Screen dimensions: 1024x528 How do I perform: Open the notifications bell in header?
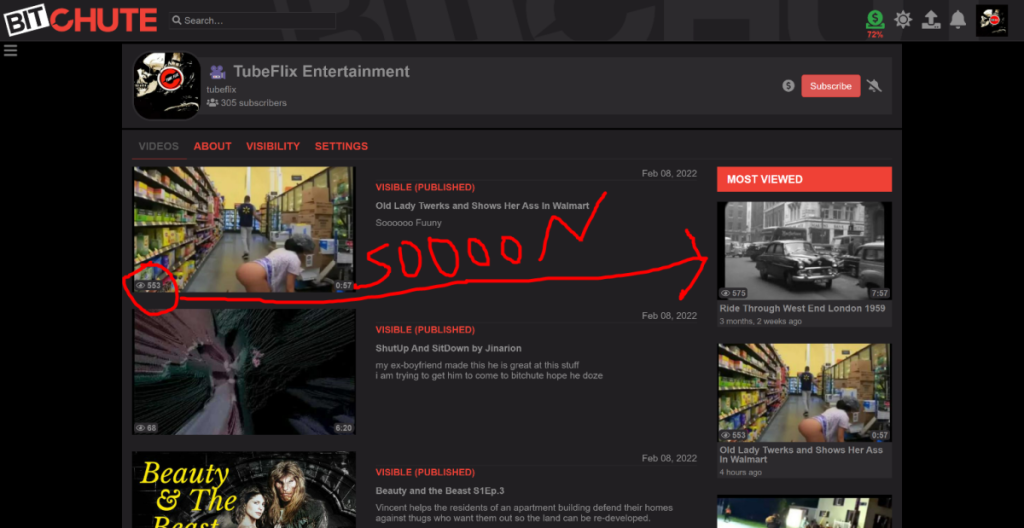point(958,19)
